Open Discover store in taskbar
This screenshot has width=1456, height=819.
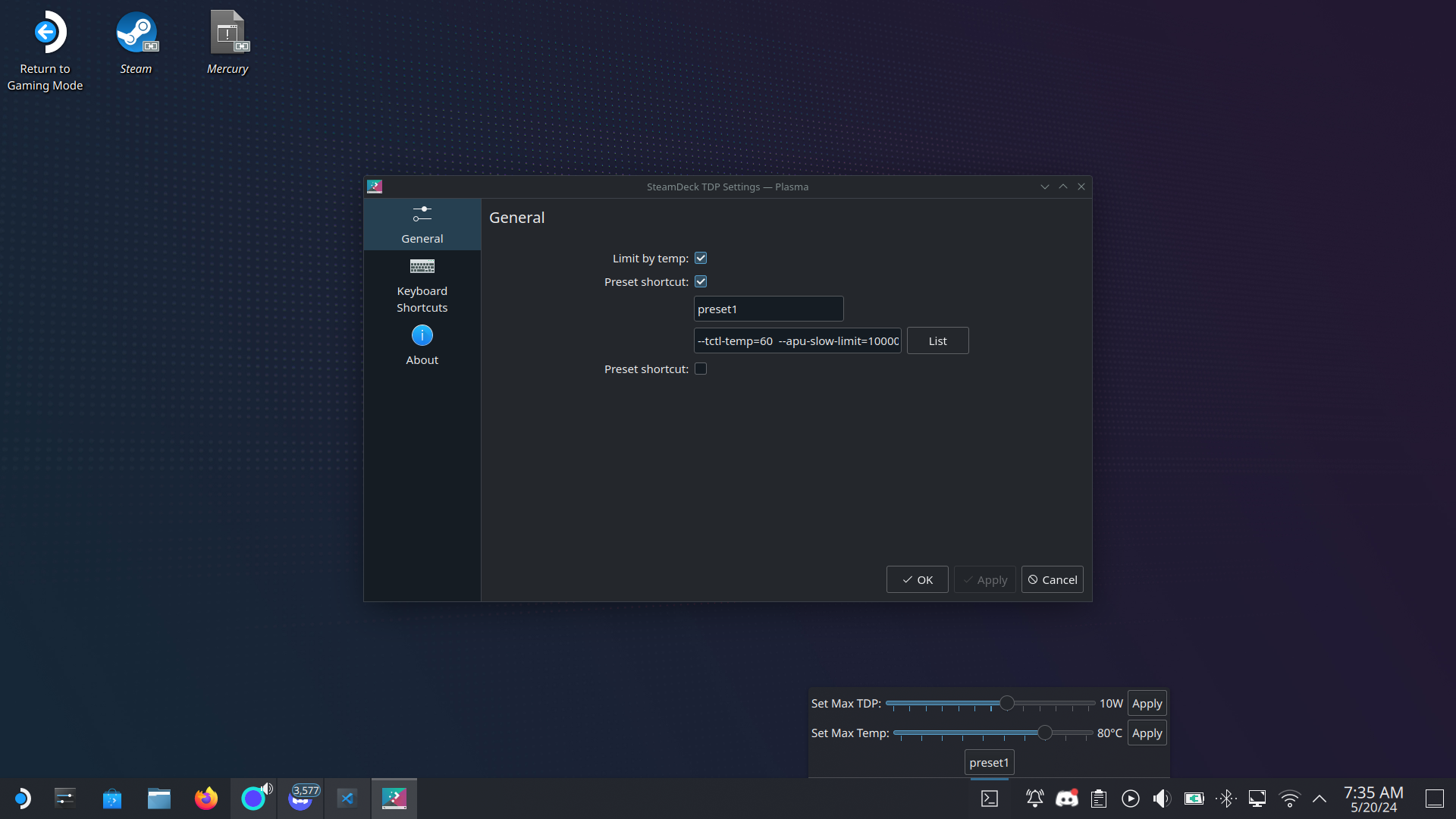pos(112,799)
